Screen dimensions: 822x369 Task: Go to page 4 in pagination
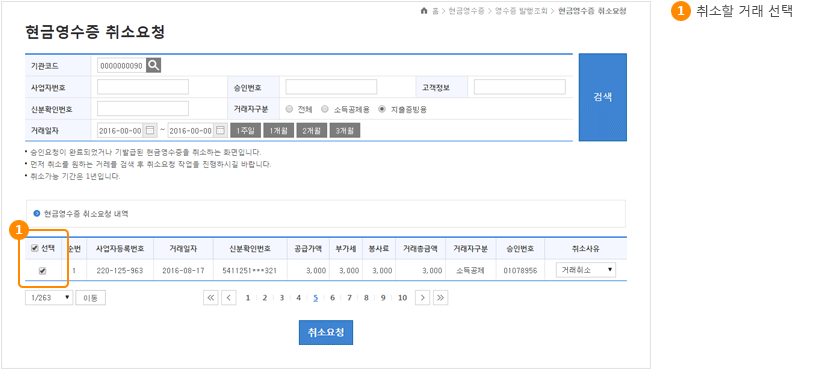pyautogui.click(x=298, y=298)
